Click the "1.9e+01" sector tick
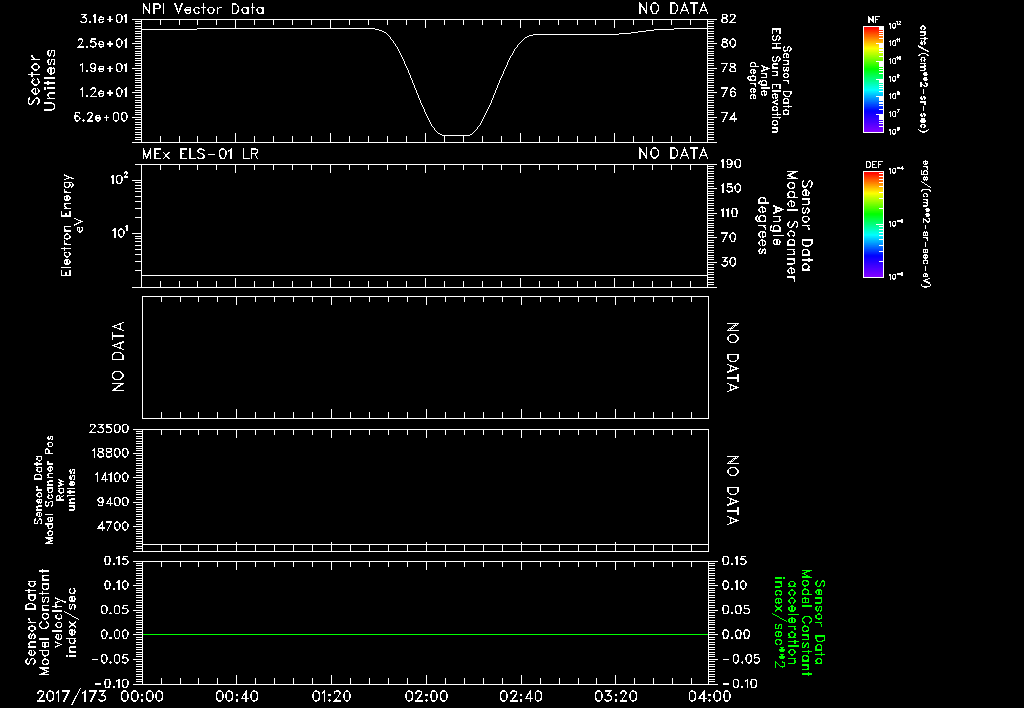The width and height of the screenshot is (1024, 708). [104, 68]
